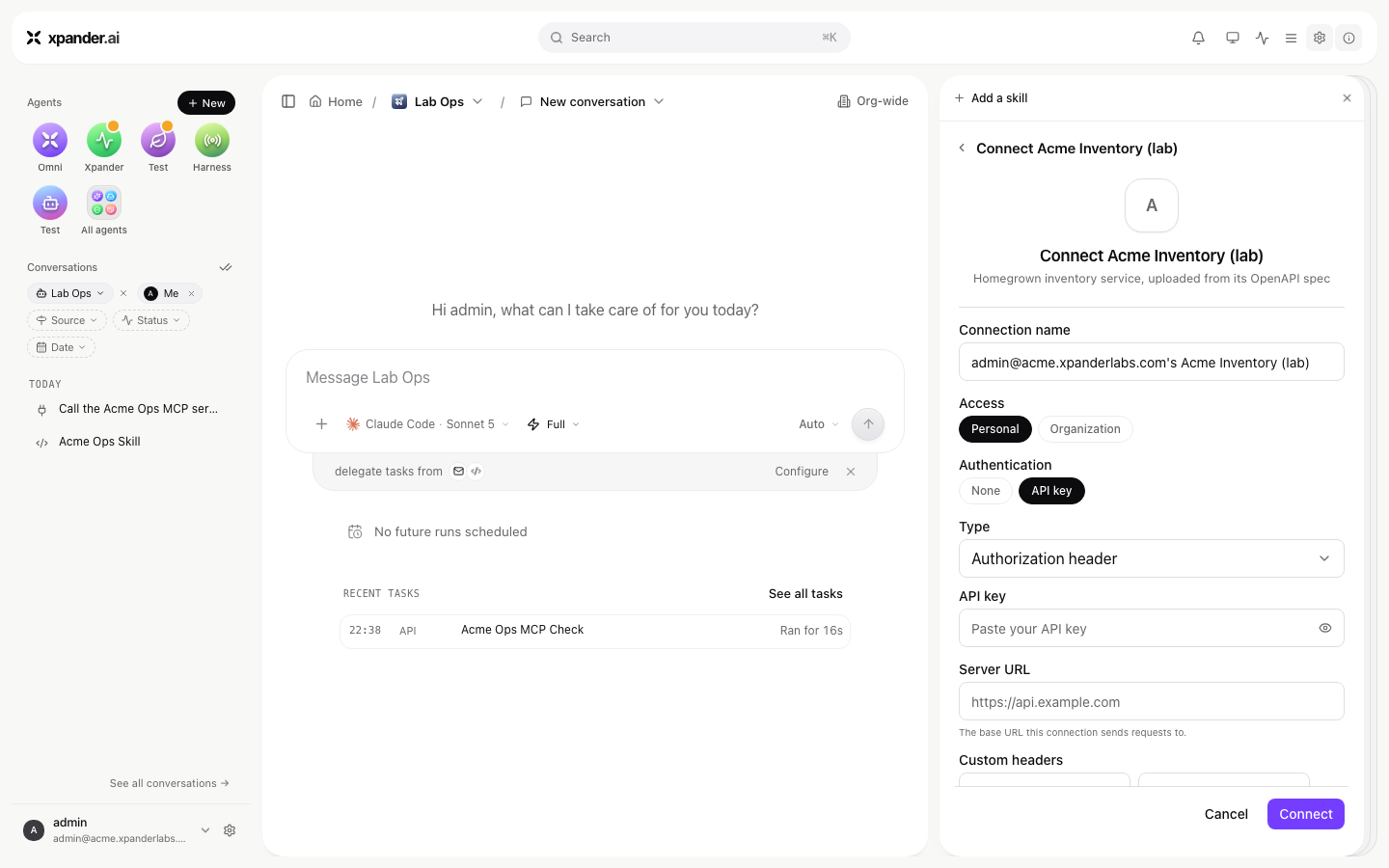Click the email icon in delegate tasks bar
1389x868 pixels.
coord(459,472)
